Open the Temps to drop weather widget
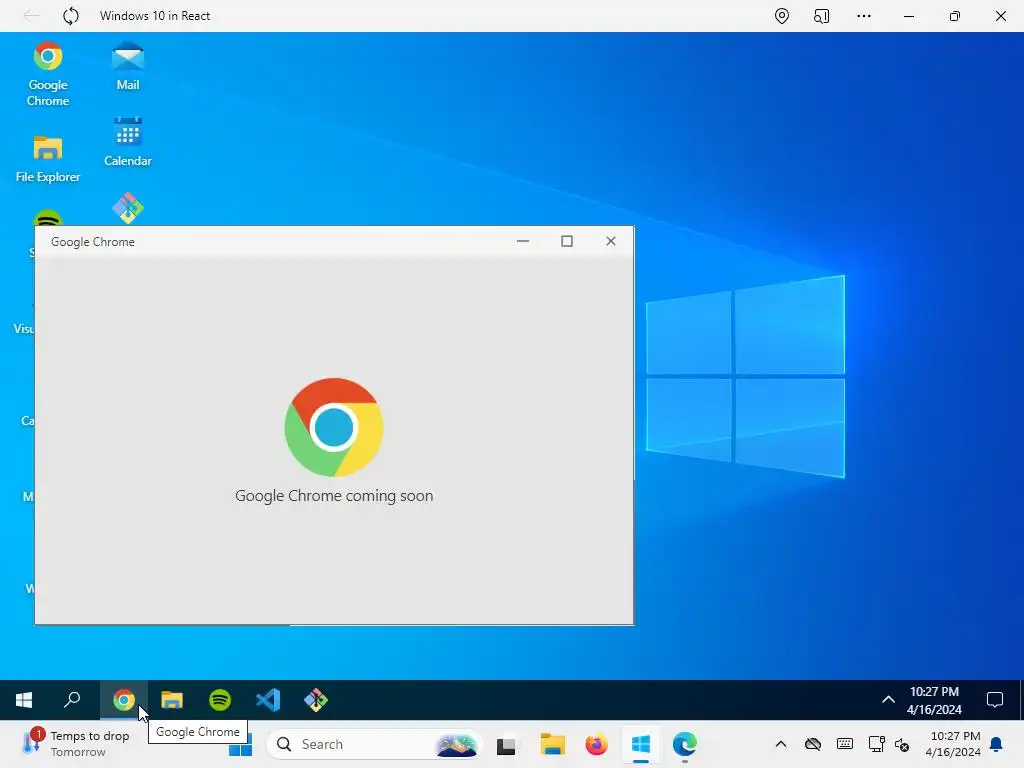 75,744
